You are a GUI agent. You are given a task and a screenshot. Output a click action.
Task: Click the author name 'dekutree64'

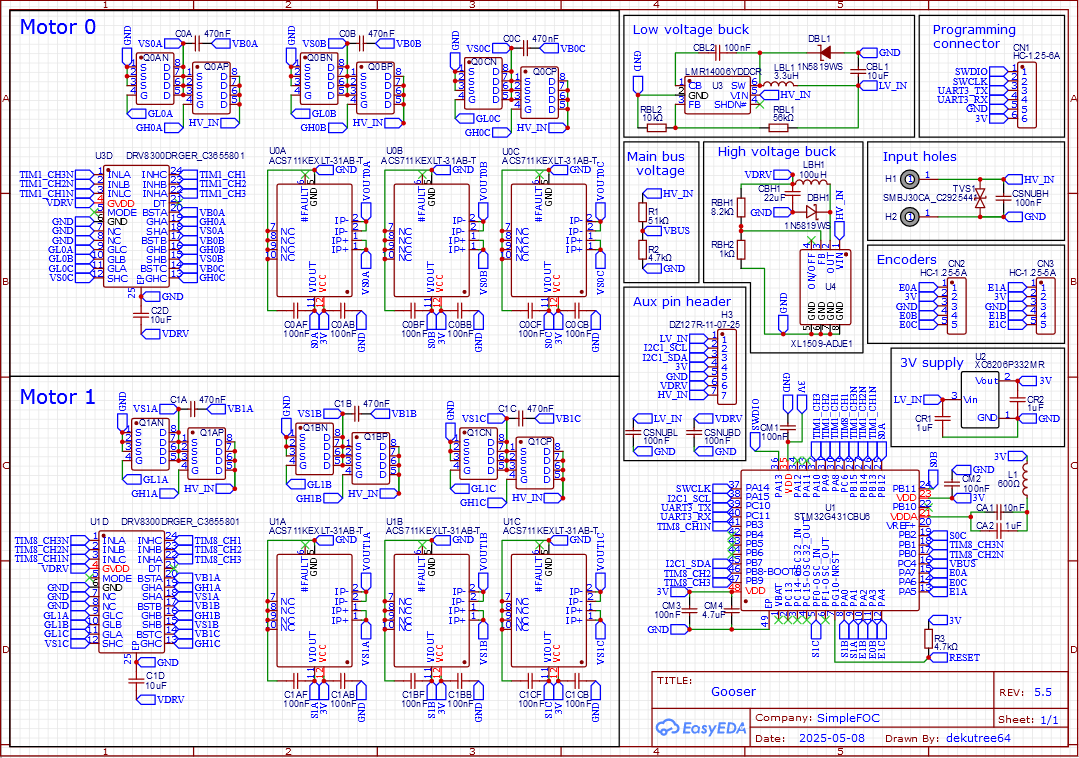click(x=978, y=738)
